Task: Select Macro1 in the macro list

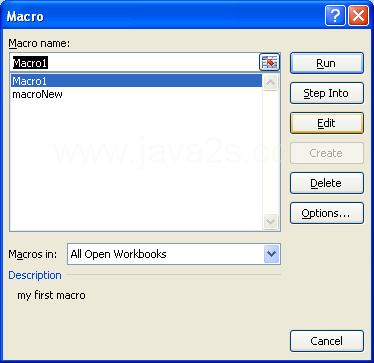Action: pyautogui.click(x=136, y=81)
